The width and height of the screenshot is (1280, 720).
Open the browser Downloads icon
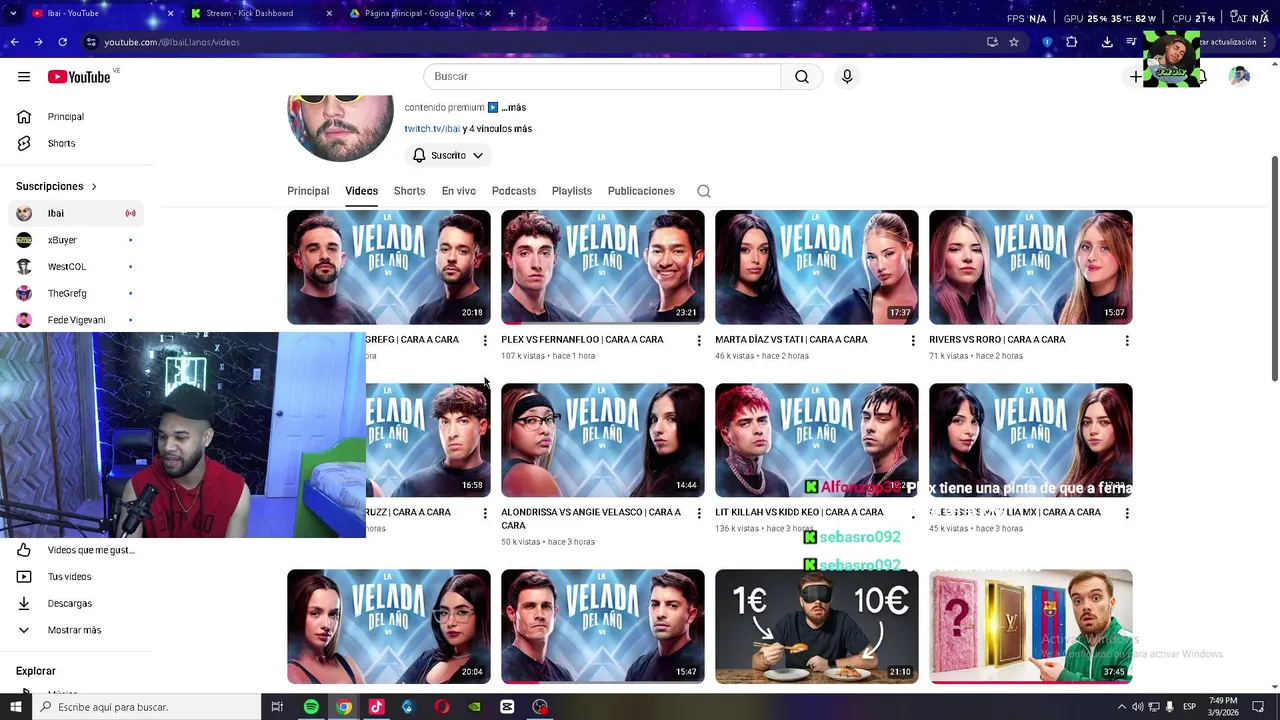(x=1107, y=42)
